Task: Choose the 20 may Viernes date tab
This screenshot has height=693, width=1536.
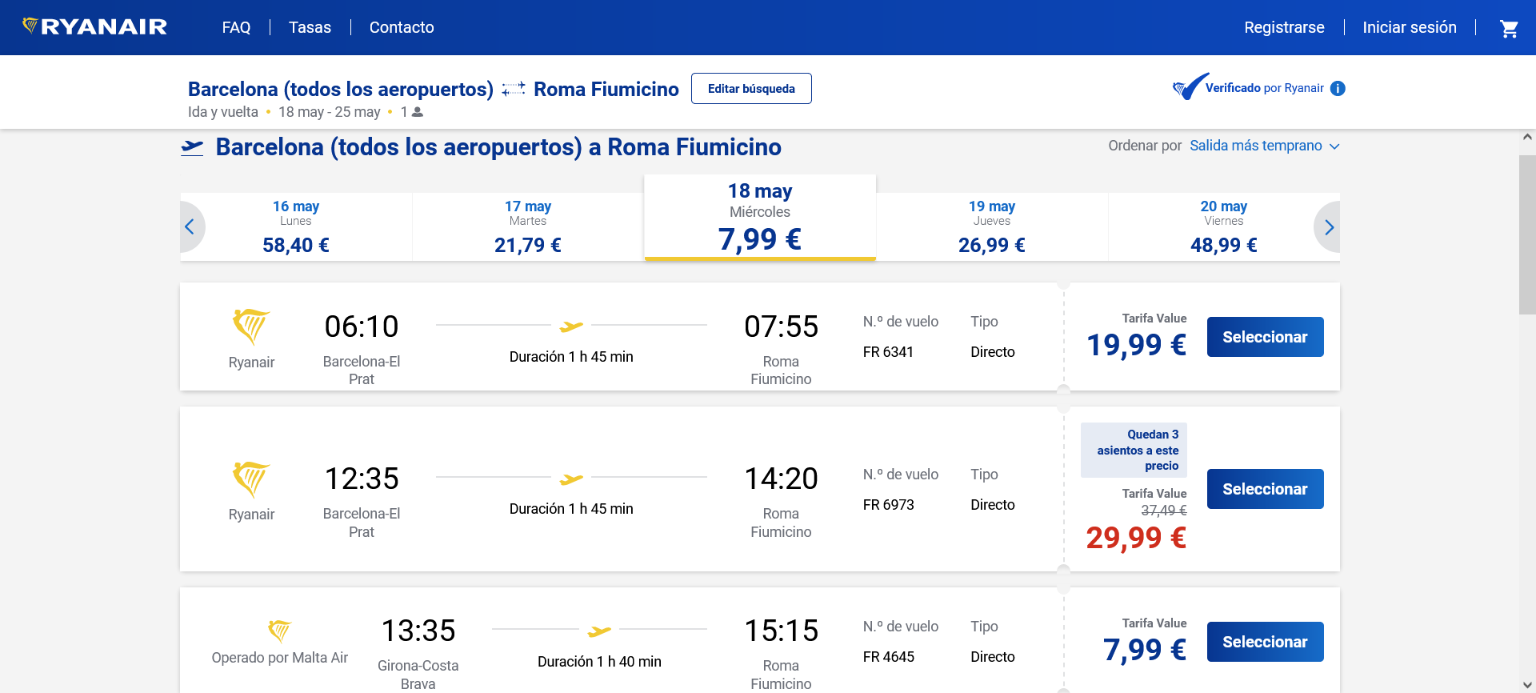Action: click(1223, 227)
